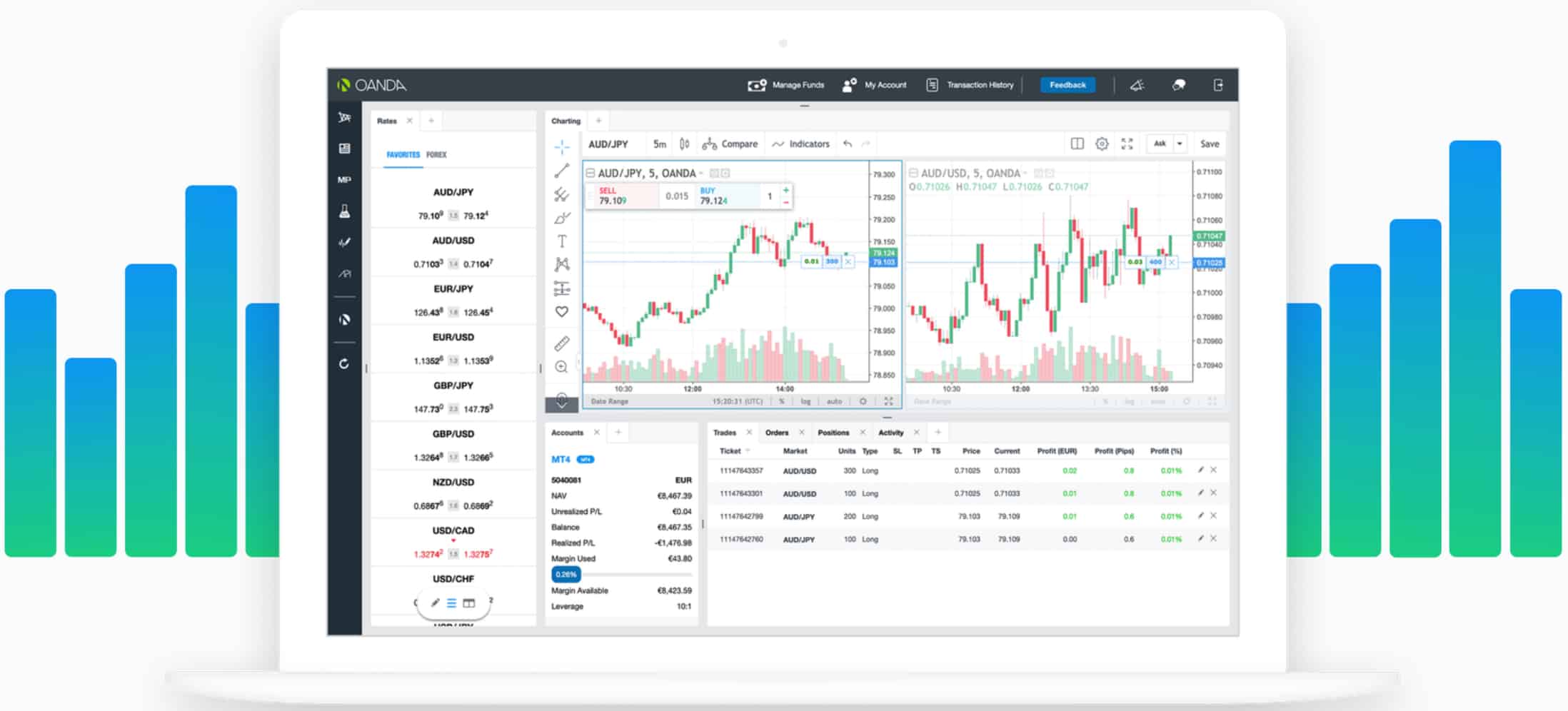
Task: Open the chart layout selector icon
Action: pos(1077,143)
